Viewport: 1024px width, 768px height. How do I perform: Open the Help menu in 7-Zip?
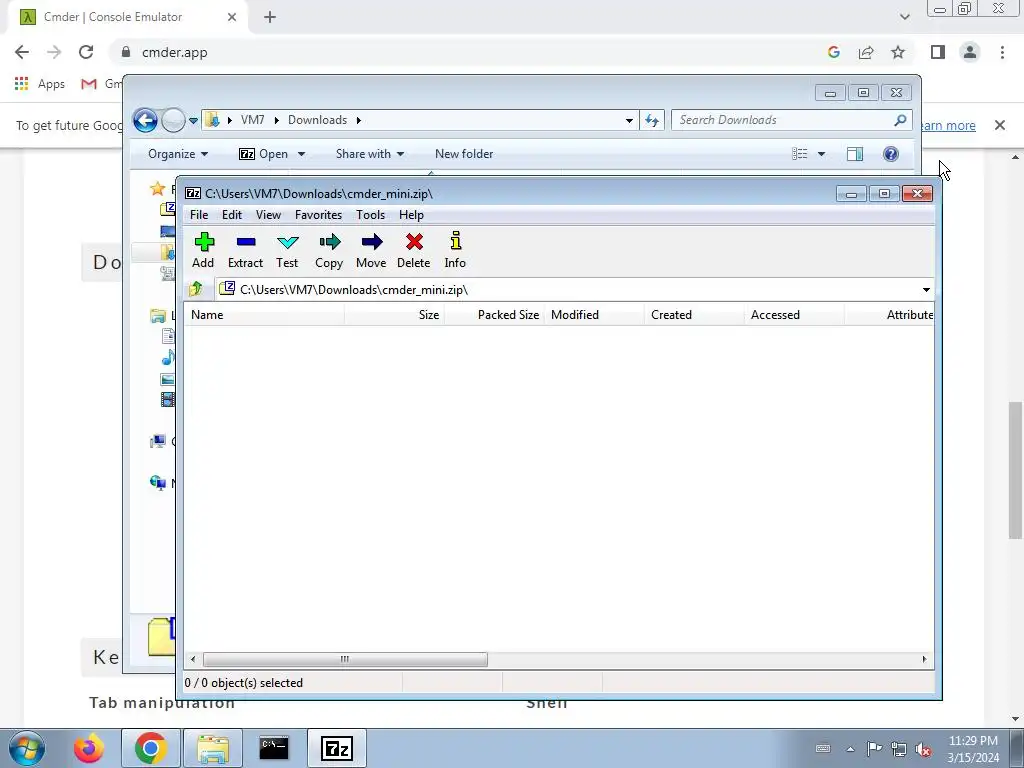(411, 215)
